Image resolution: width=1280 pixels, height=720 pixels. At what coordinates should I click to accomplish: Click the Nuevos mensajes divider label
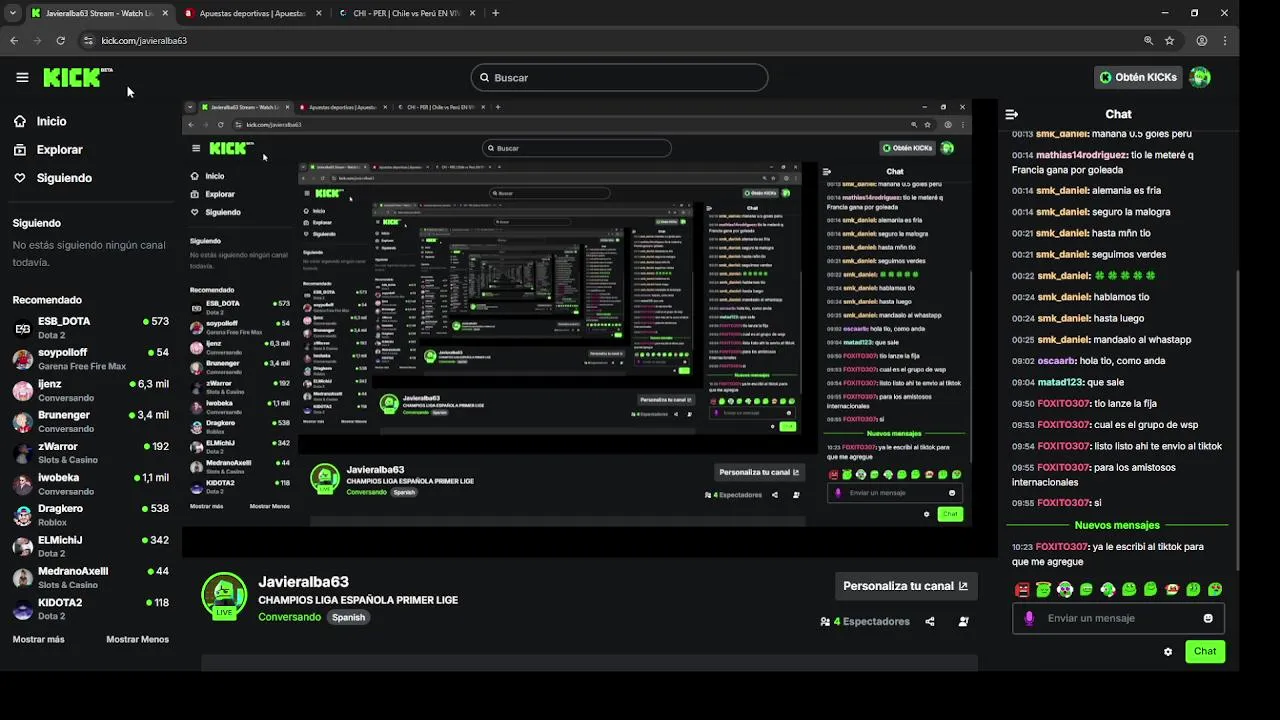point(1117,525)
